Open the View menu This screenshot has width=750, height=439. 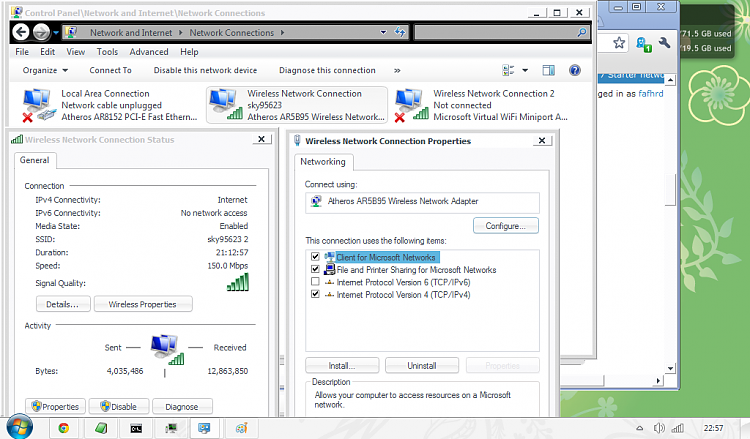[76, 52]
